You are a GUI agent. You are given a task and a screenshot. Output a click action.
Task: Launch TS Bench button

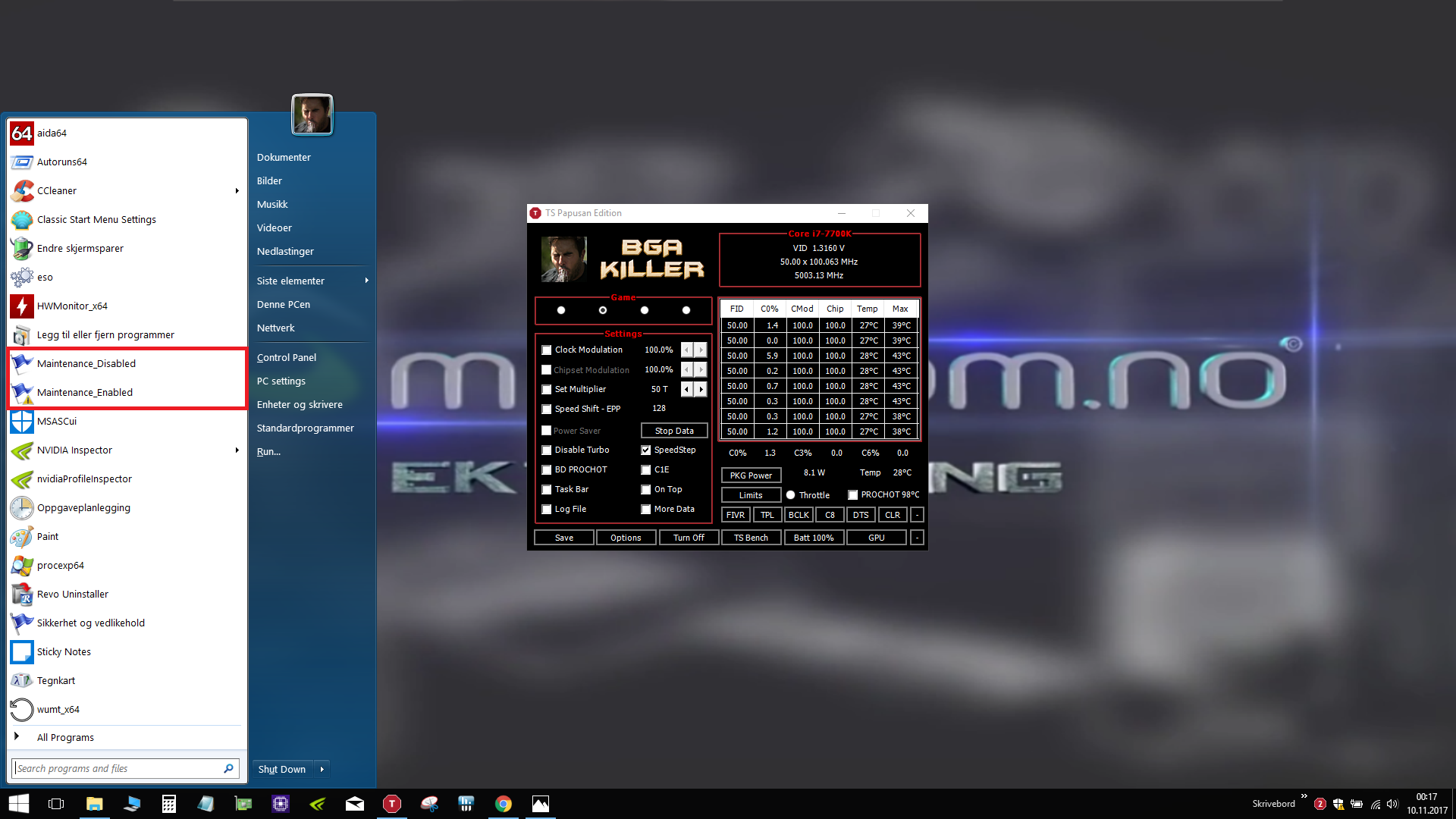[x=751, y=538]
